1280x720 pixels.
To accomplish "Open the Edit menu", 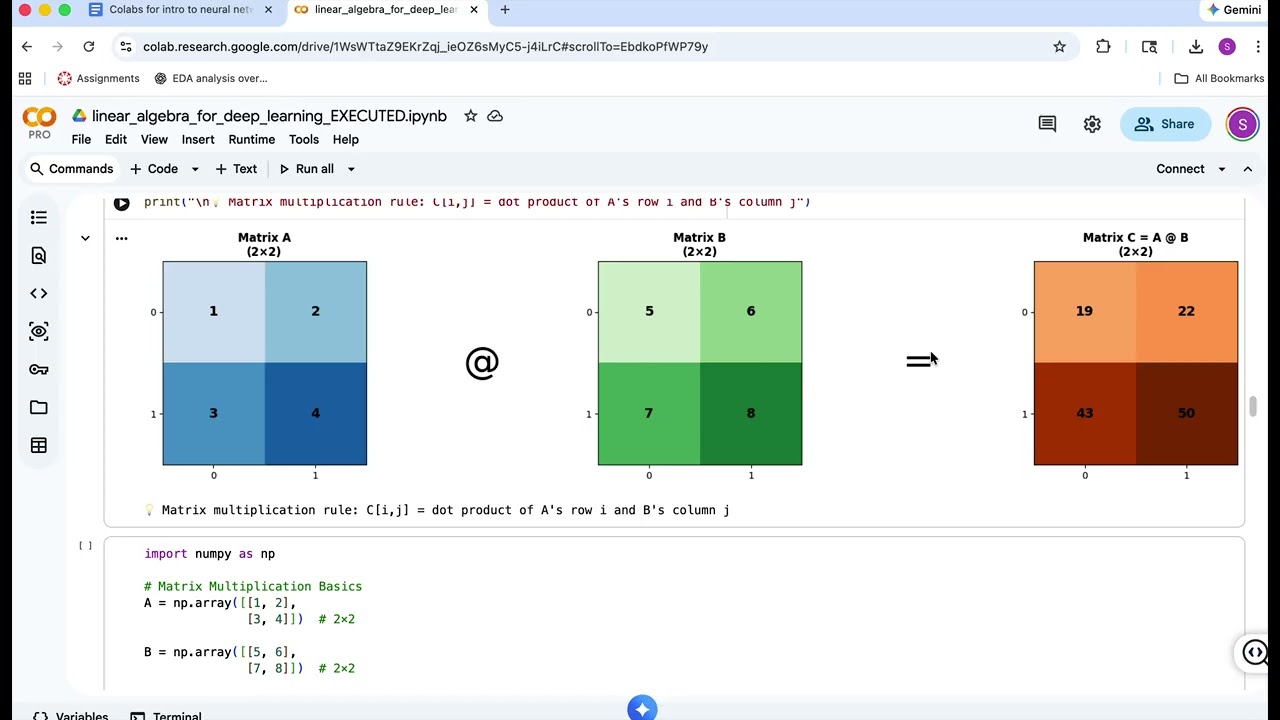I will (116, 139).
